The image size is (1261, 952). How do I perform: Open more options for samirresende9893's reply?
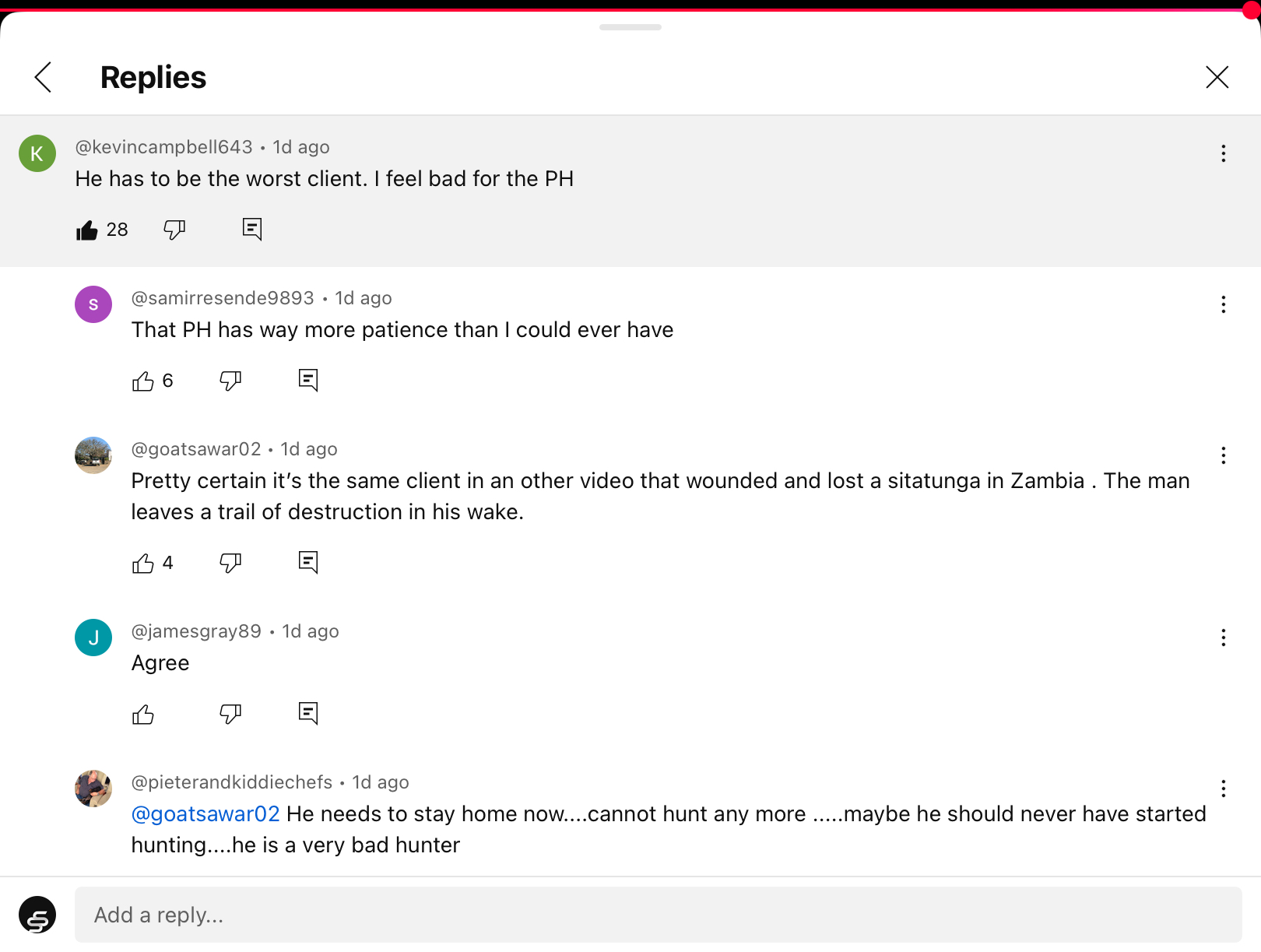point(1223,304)
